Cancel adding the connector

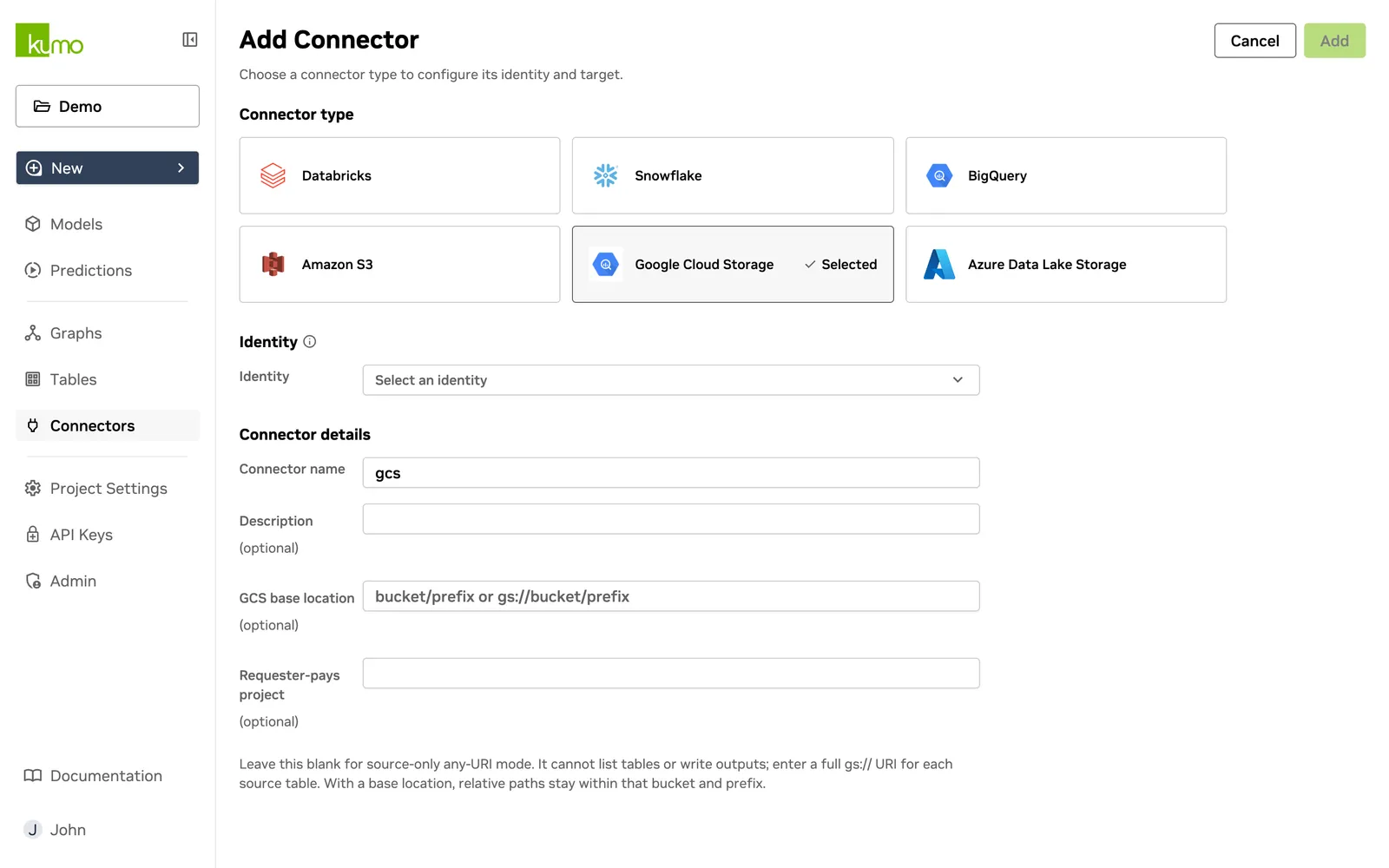click(1254, 41)
